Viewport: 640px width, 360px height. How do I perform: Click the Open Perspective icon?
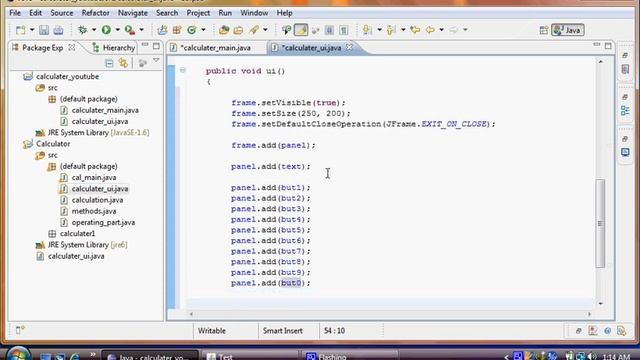[x=544, y=30]
